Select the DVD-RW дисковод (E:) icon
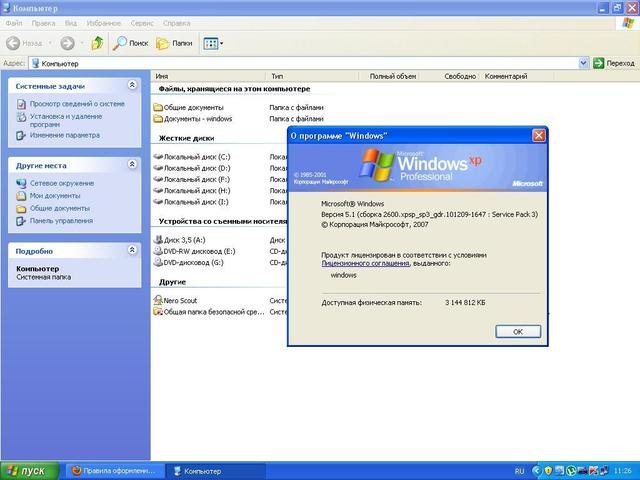The image size is (640, 480). tap(158, 251)
